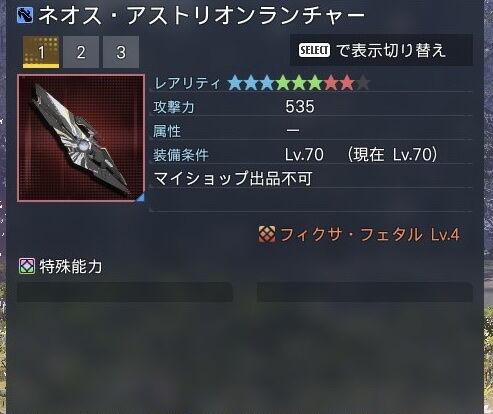The width and height of the screenshot is (493, 414).
Task: Select the right empty special ability slot
Action: [x=365, y=292]
